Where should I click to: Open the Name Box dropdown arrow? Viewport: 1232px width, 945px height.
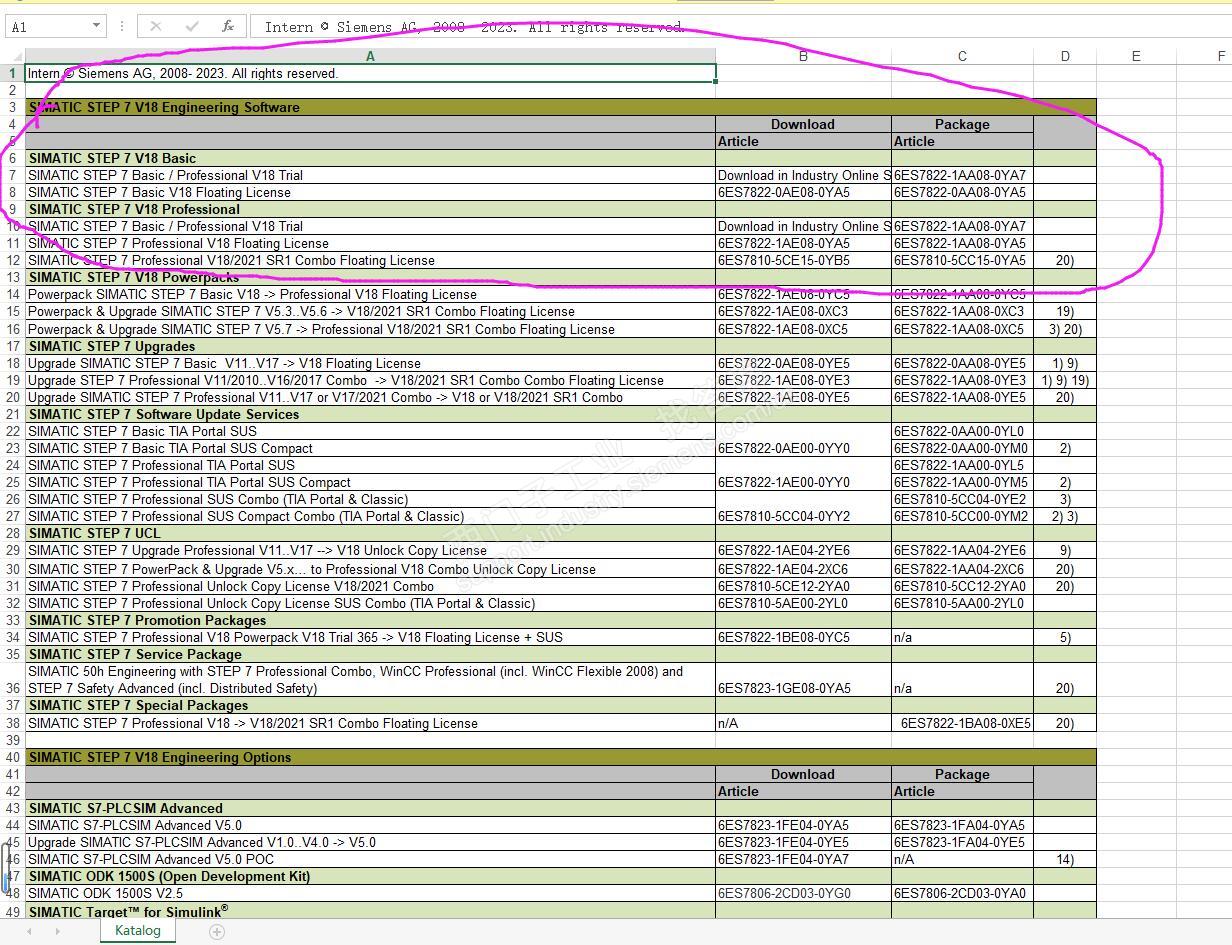(x=97, y=27)
